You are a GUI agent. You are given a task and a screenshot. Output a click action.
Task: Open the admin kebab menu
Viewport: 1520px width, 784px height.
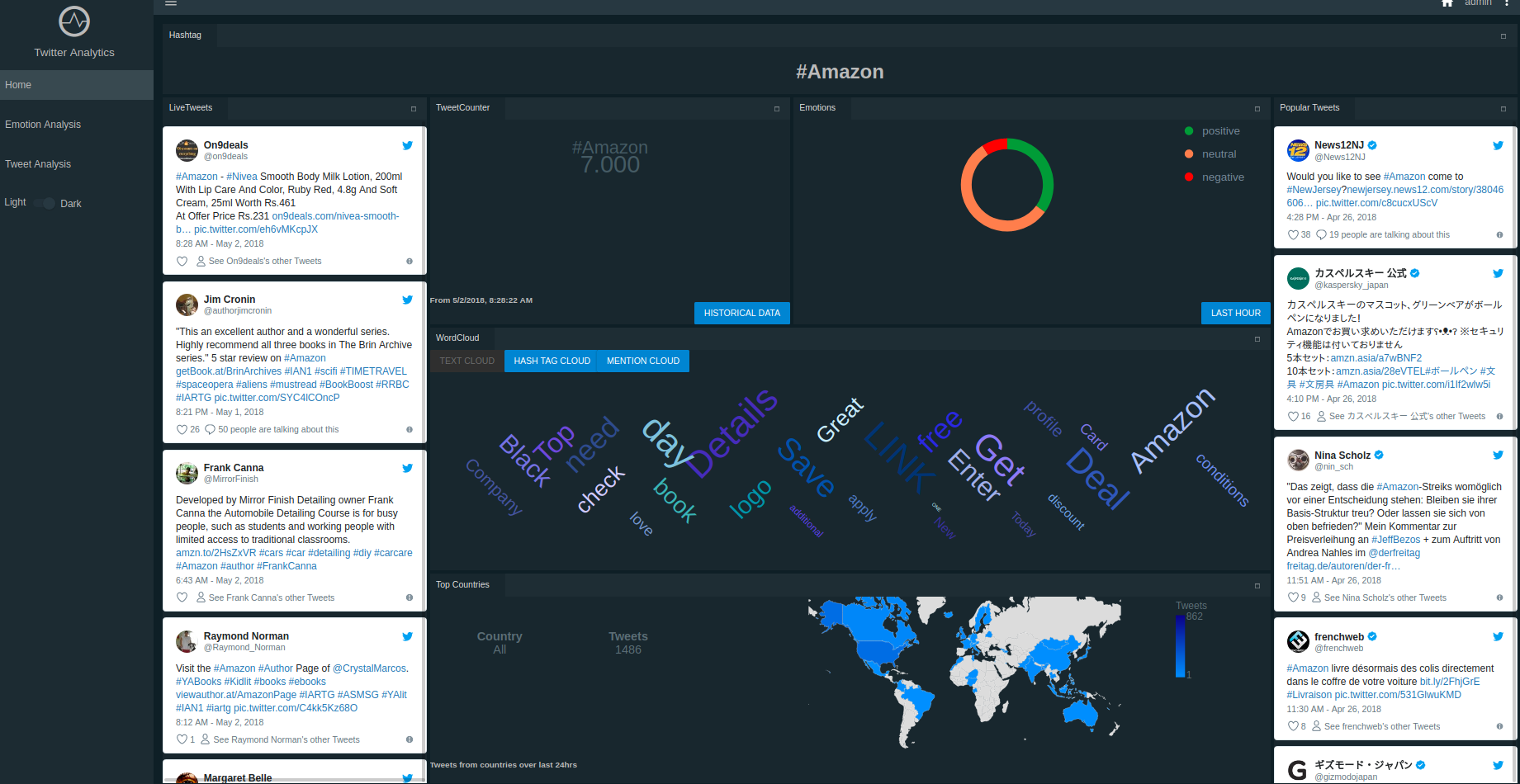(1507, 3)
